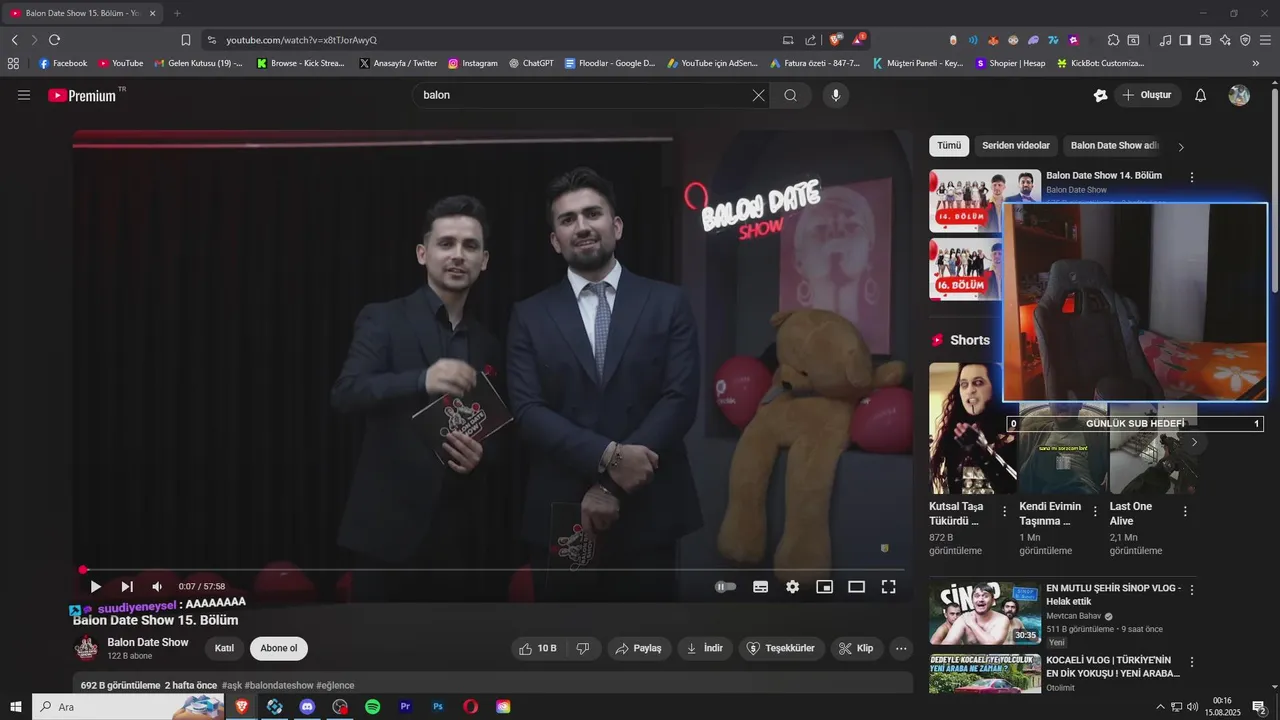
Task: Start voice search with microphone
Action: coord(836,95)
